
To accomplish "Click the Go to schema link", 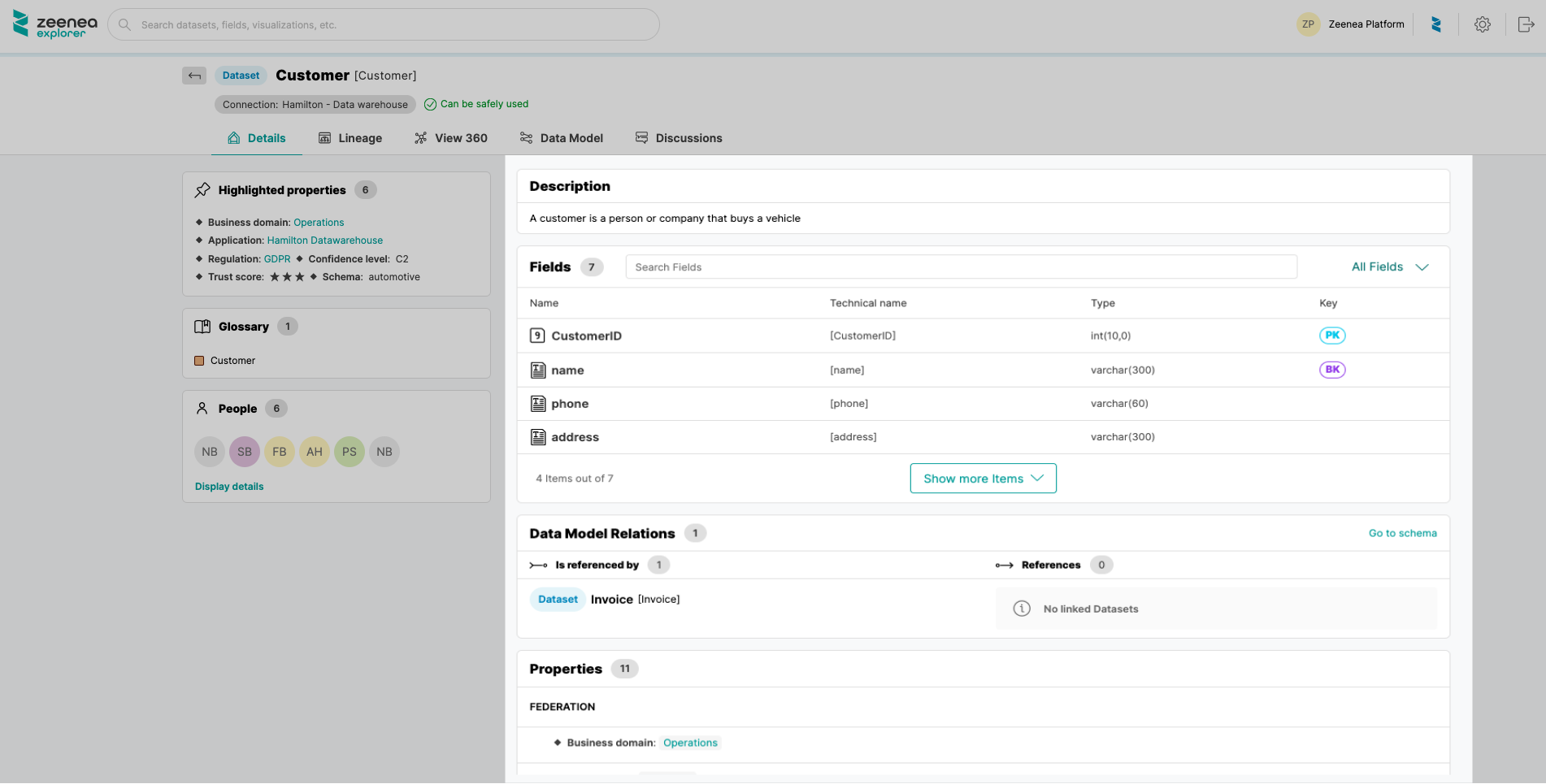I will tap(1402, 534).
